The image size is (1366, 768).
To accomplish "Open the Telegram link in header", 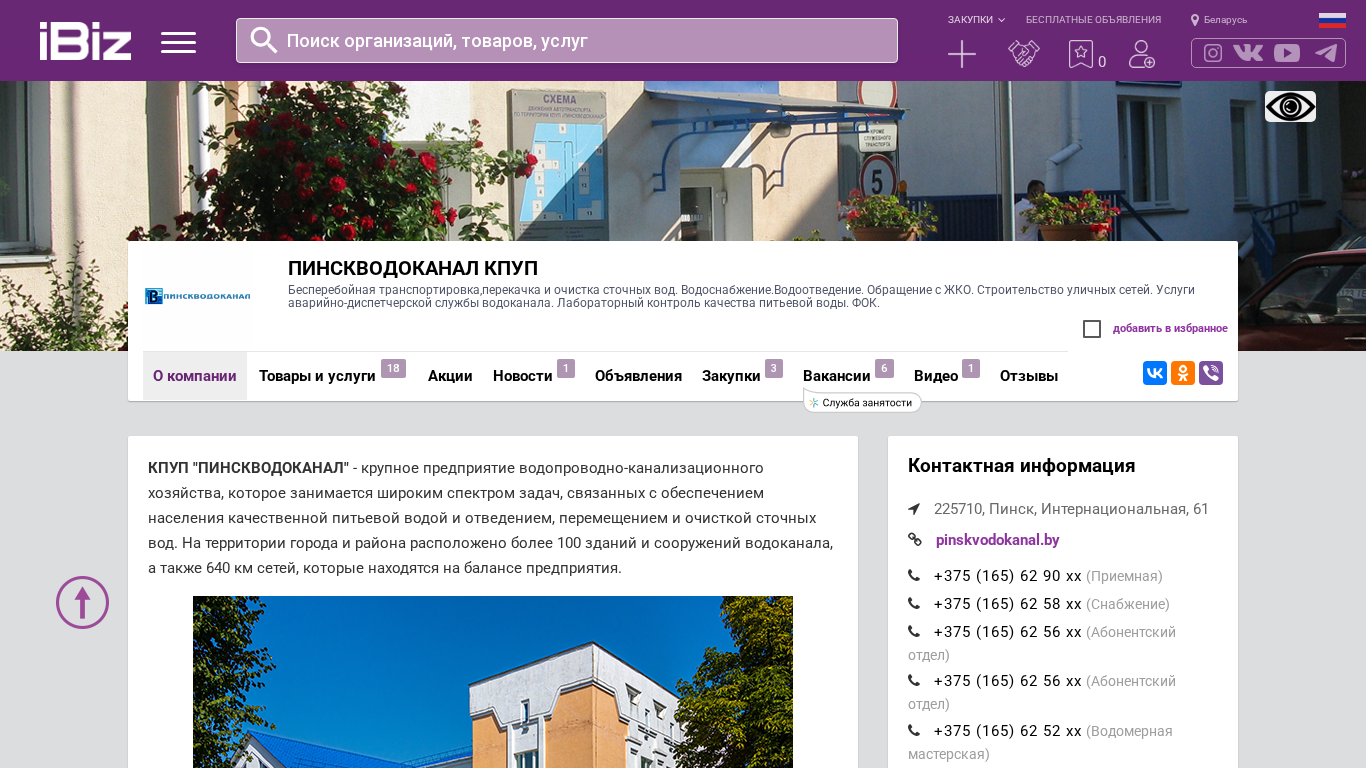I will click(1326, 53).
